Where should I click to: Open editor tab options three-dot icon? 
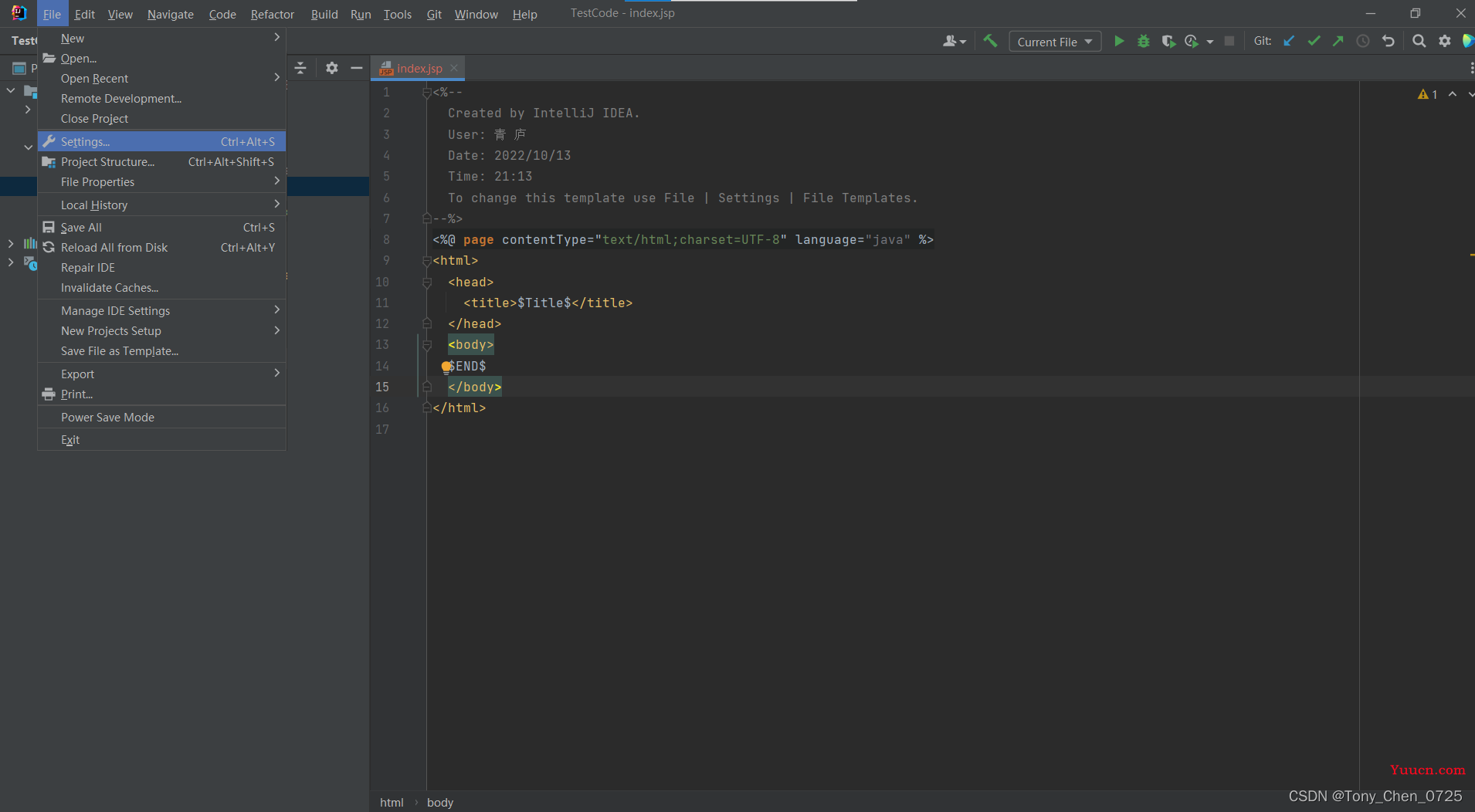[1472, 68]
